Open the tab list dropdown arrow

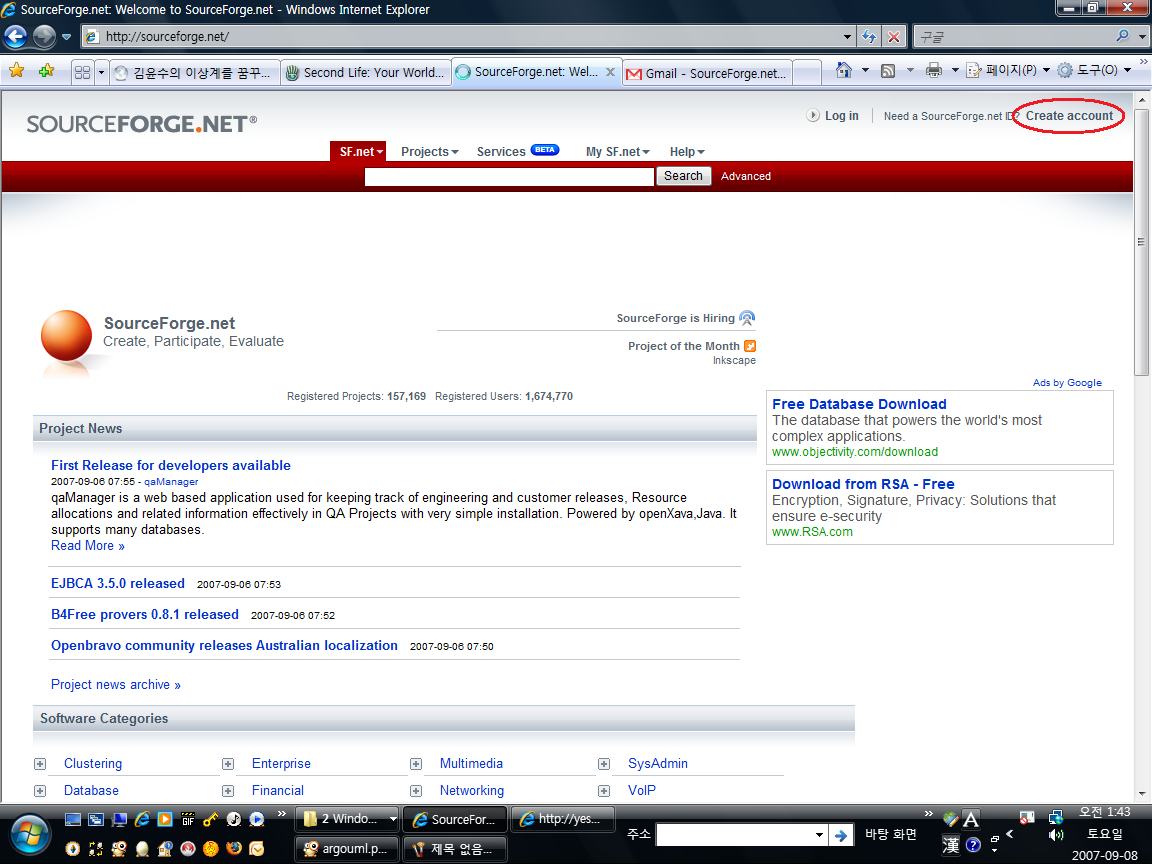101,72
